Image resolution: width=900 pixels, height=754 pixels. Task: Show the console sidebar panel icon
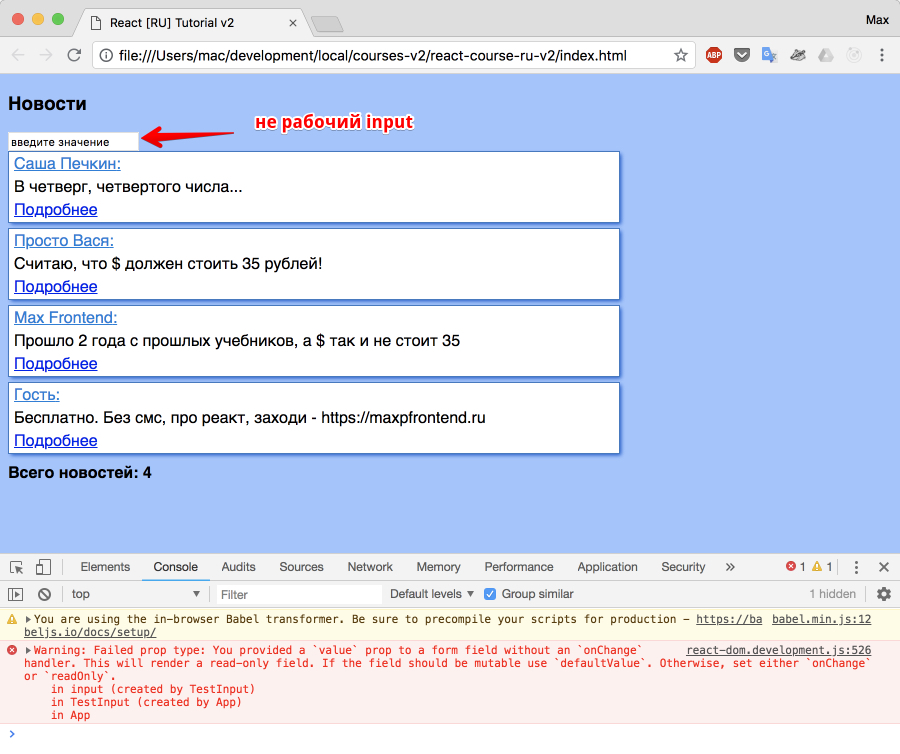(16, 594)
